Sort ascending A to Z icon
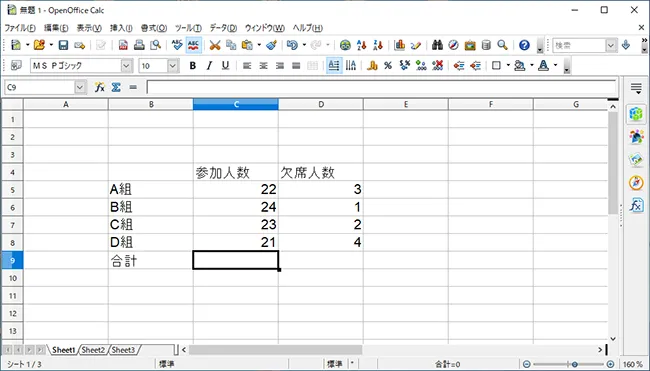 361,45
